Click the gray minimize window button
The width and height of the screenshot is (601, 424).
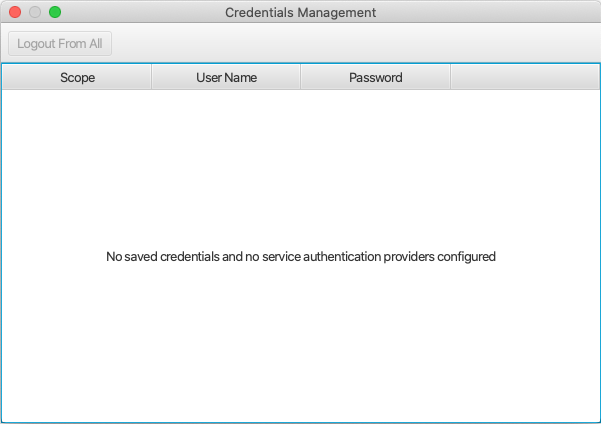pyautogui.click(x=35, y=13)
